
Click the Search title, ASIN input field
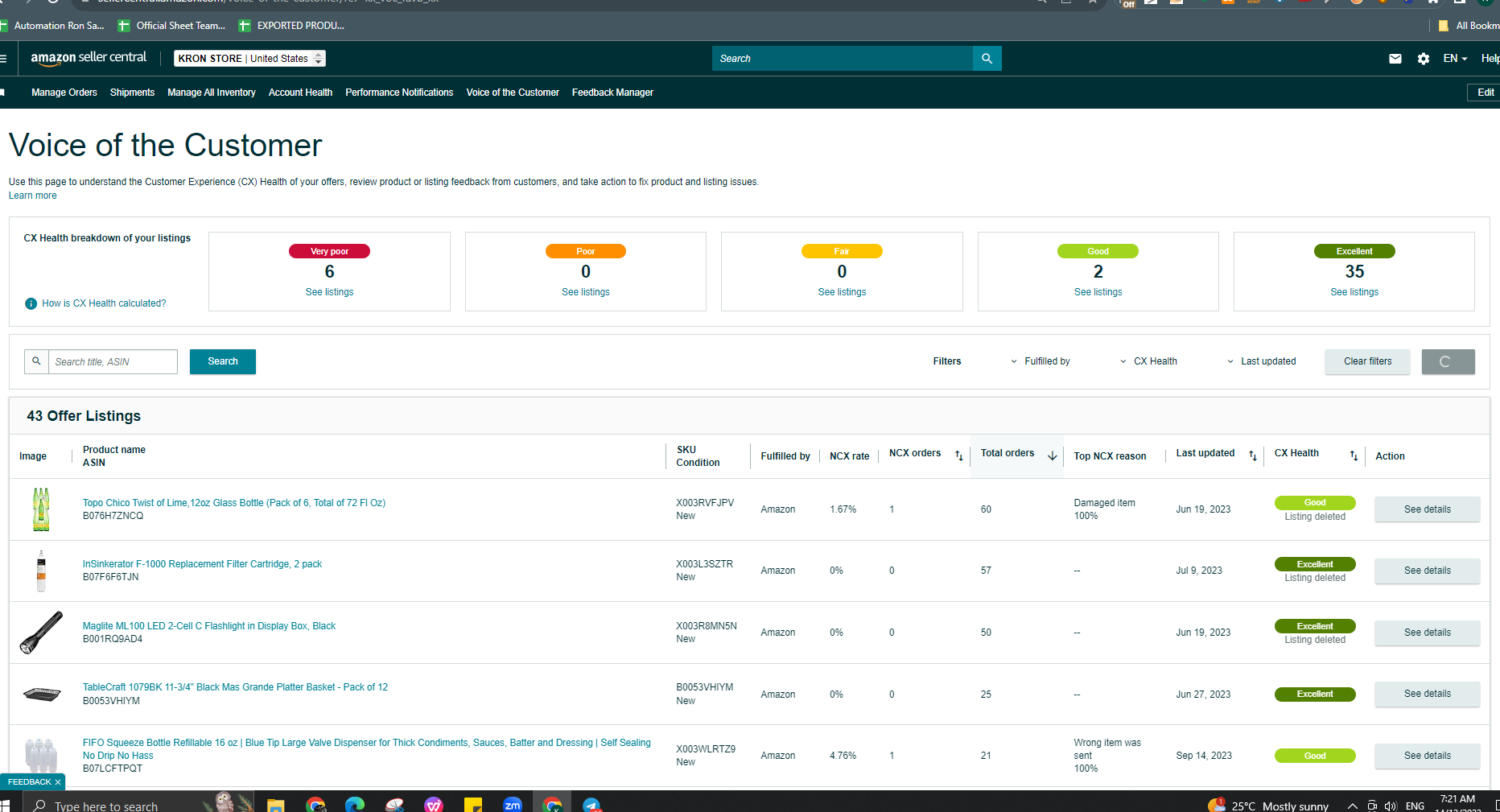[113, 361]
